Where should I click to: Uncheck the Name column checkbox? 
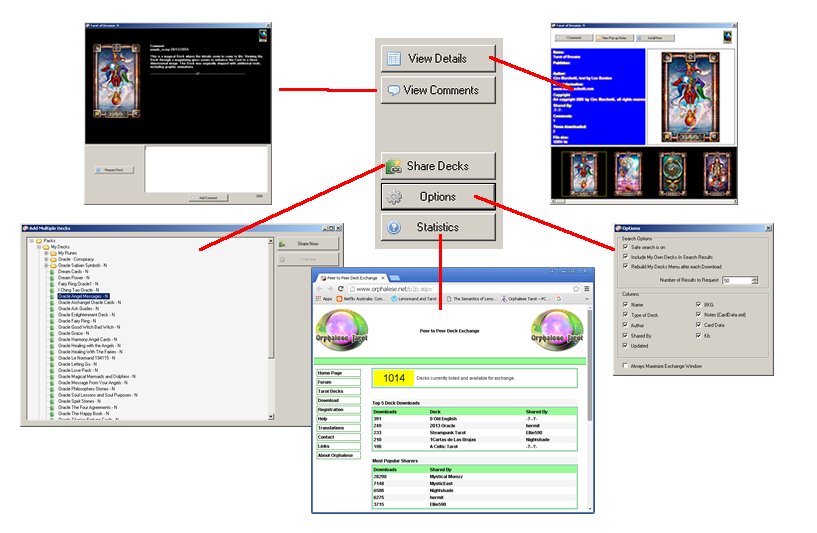click(x=625, y=304)
